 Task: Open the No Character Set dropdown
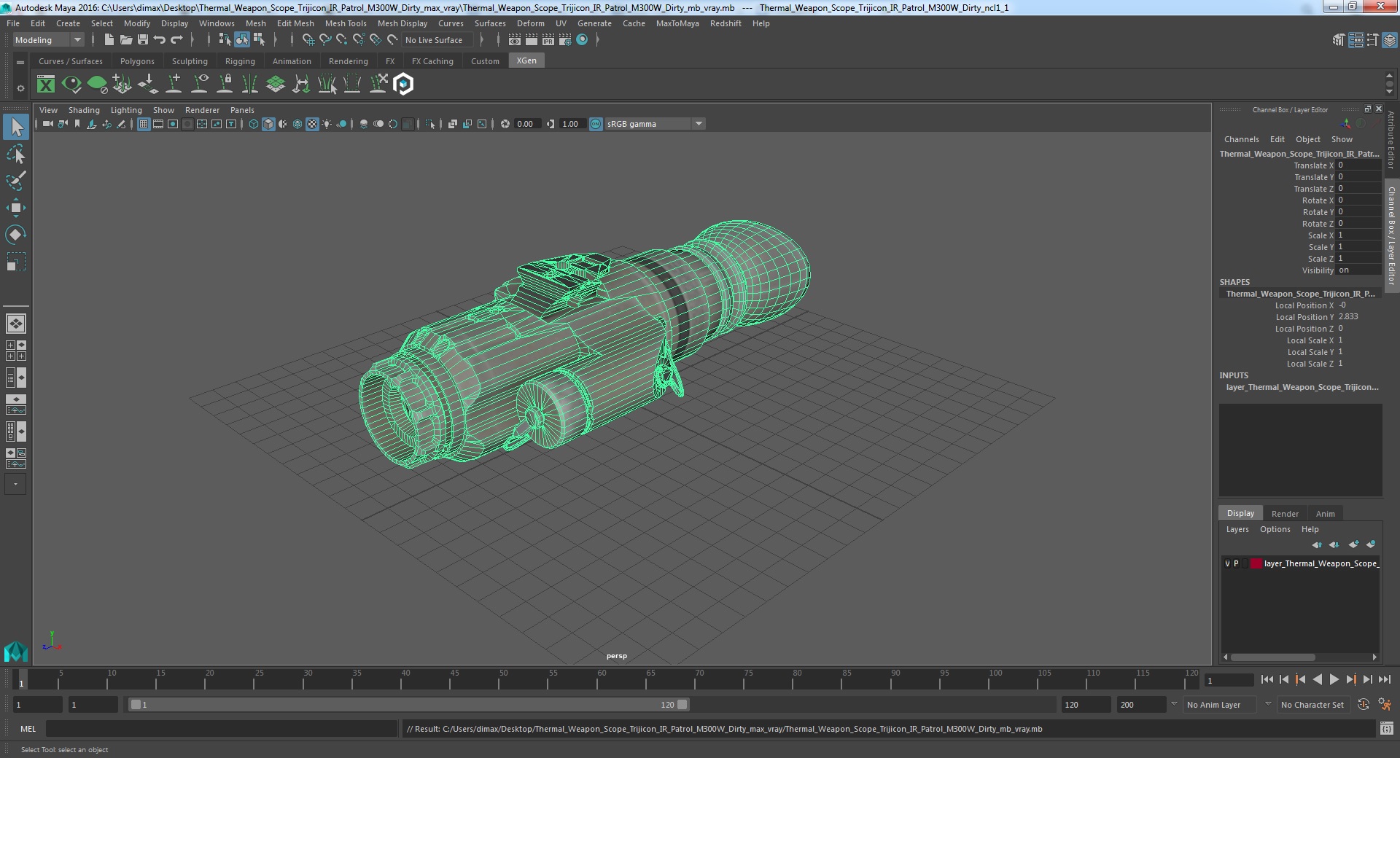point(1312,705)
